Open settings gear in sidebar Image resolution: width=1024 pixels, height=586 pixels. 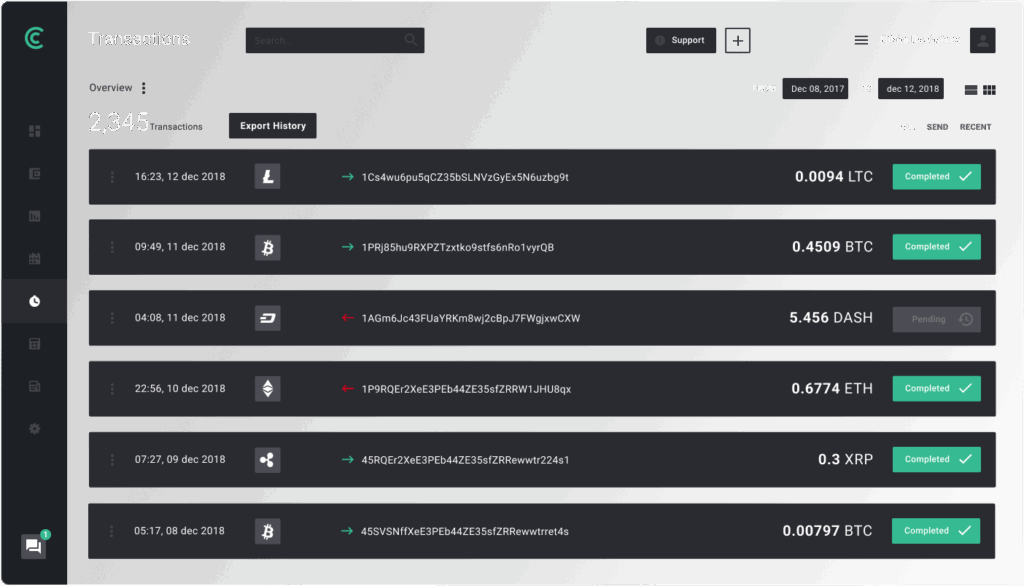pyautogui.click(x=34, y=429)
